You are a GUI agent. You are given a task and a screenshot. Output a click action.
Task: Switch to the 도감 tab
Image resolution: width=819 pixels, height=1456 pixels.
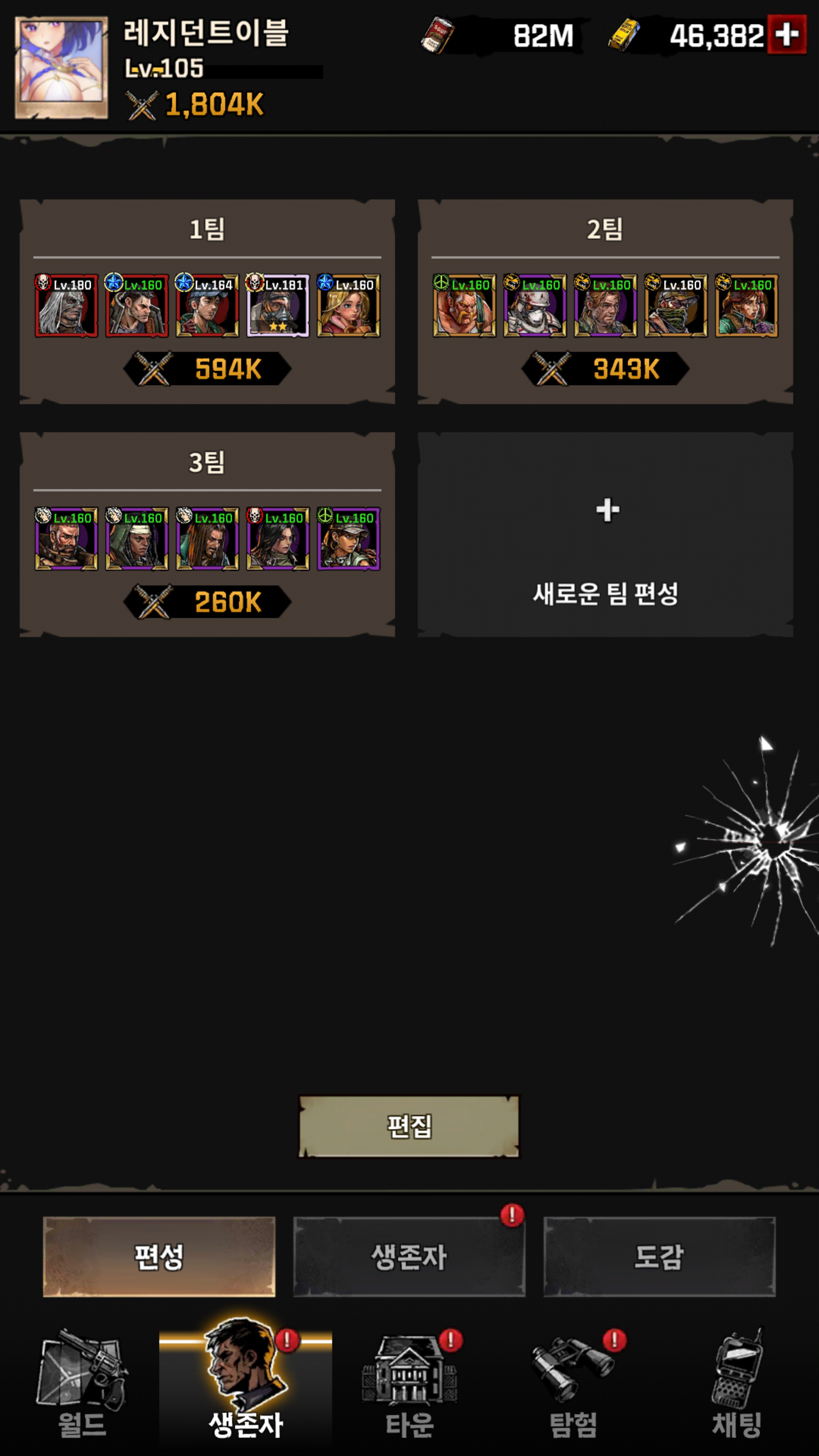click(x=660, y=1257)
